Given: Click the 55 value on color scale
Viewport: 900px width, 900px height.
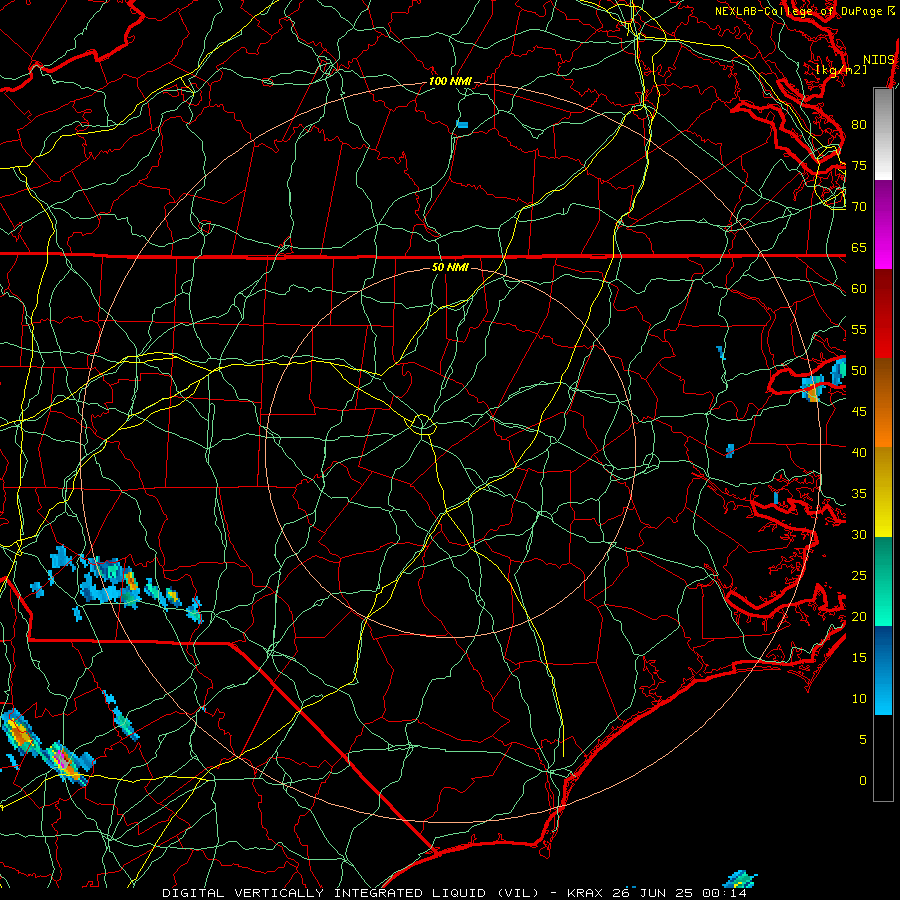Looking at the screenshot, I should (859, 329).
